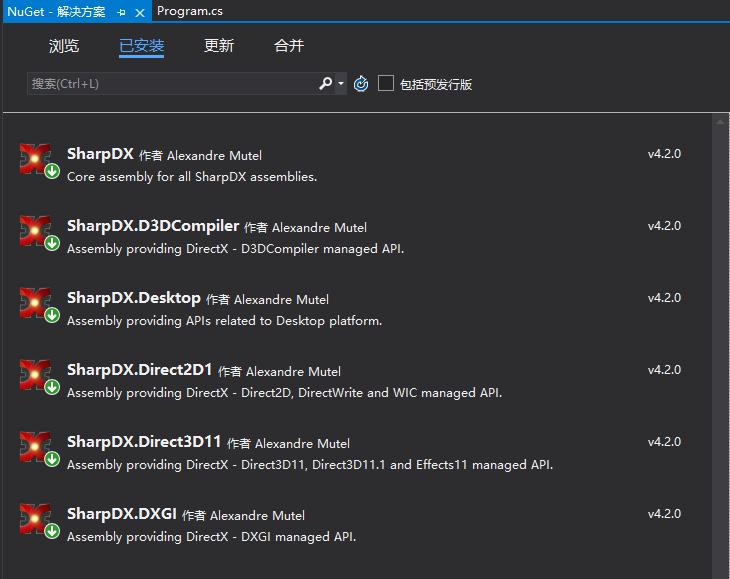Enable the 包括预发行版 checkbox
Image resolution: width=730 pixels, height=579 pixels.
tap(385, 83)
